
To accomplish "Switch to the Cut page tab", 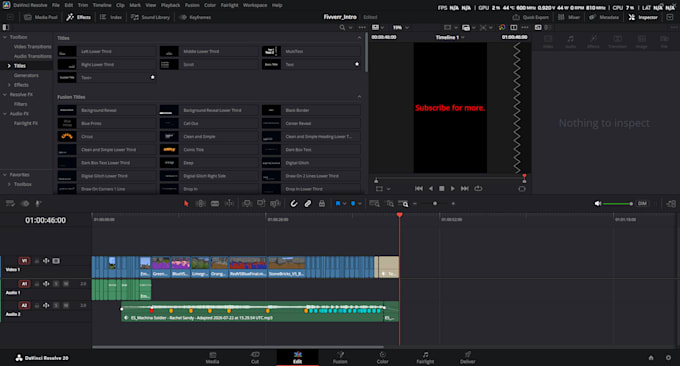I will click(x=255, y=357).
